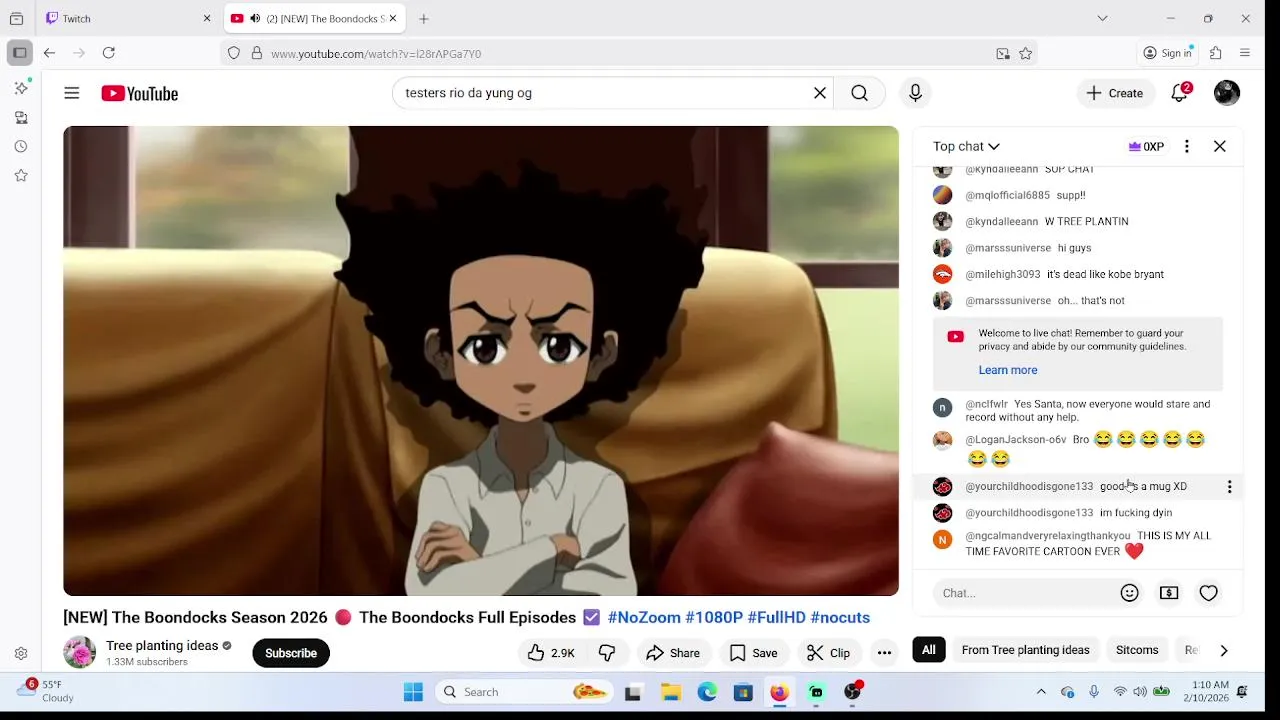Viewport: 1280px width, 720px height.
Task: Open browser sidebar history clock icon
Action: pyautogui.click(x=21, y=146)
